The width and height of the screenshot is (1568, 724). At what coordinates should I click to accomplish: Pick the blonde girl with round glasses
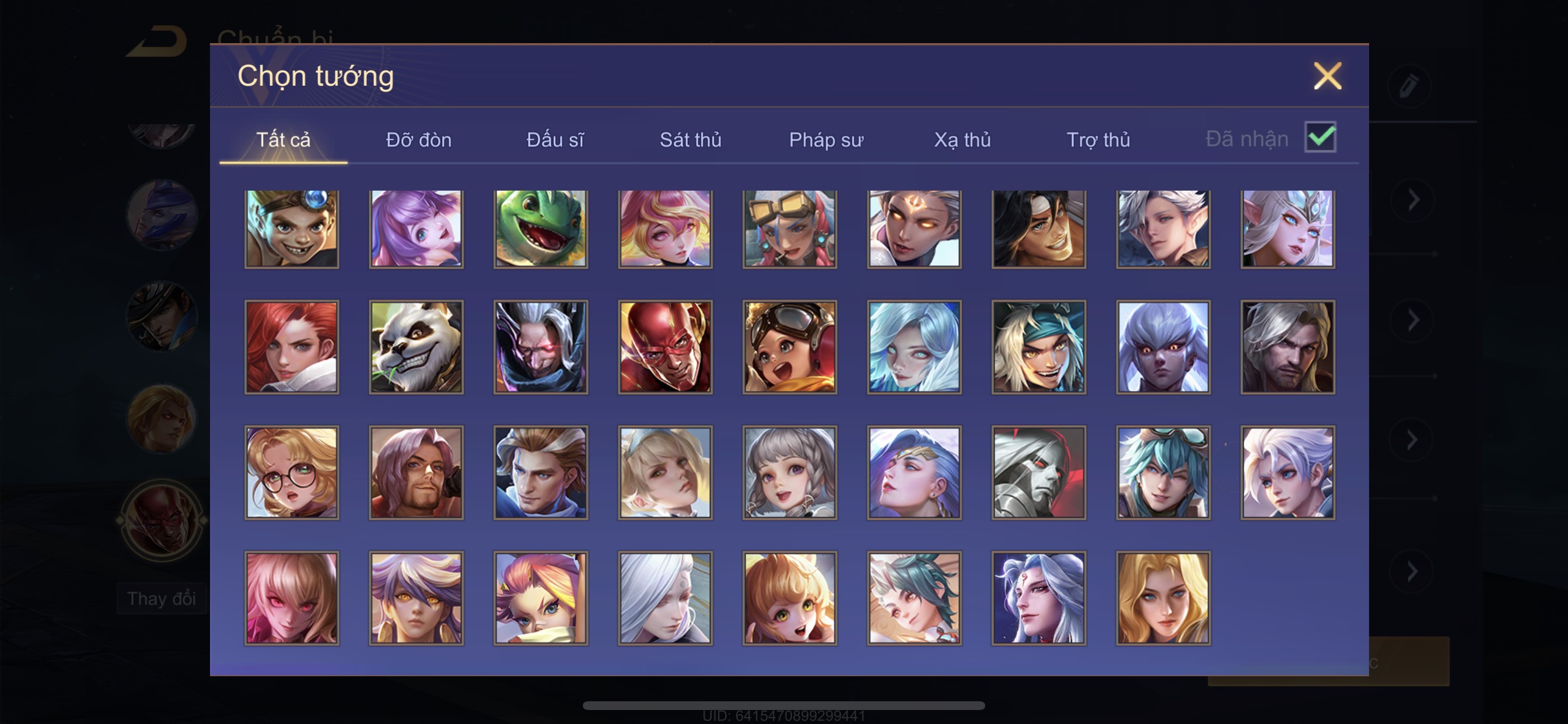tap(292, 473)
